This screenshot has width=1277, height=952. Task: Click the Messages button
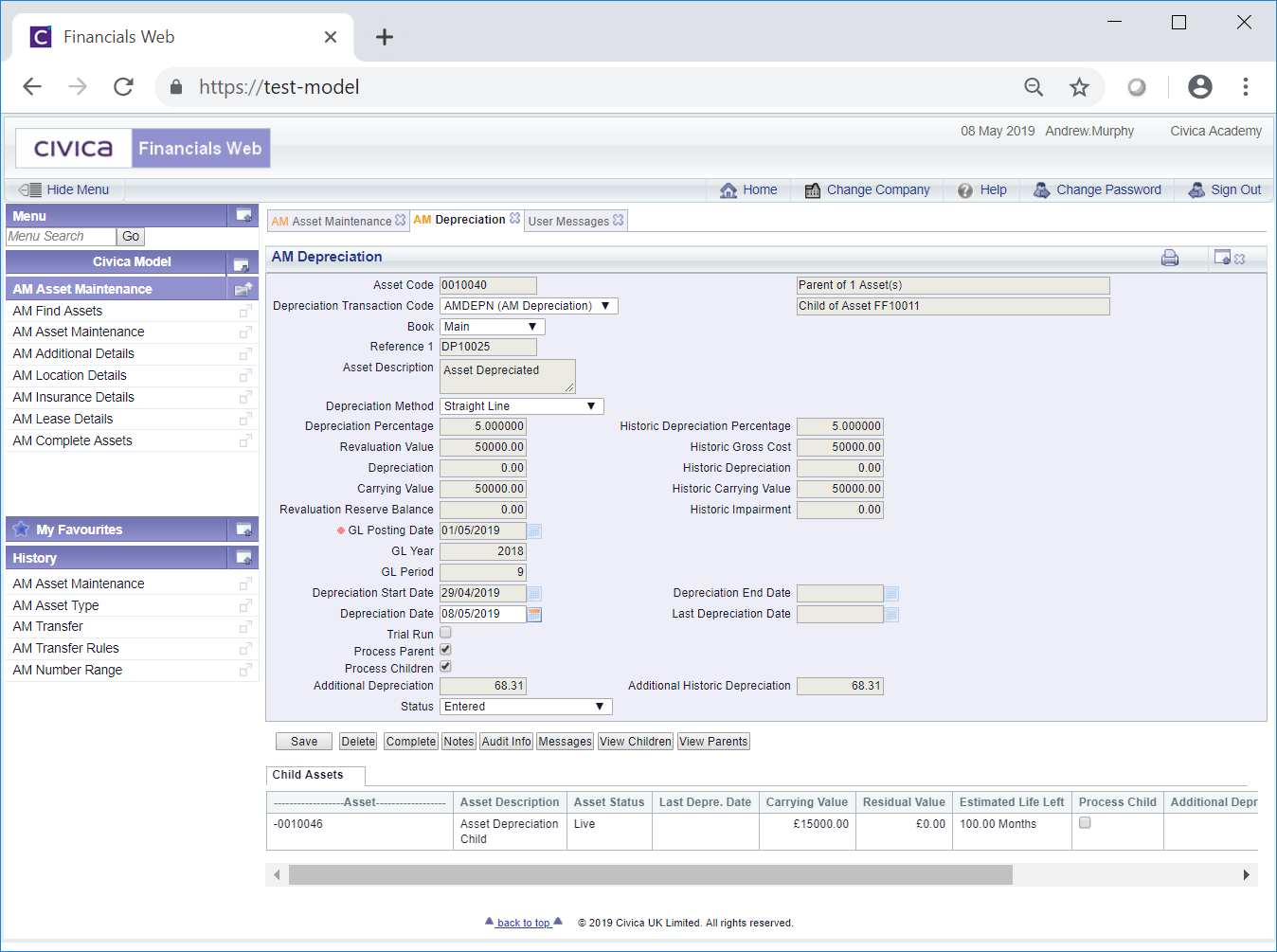[566, 742]
